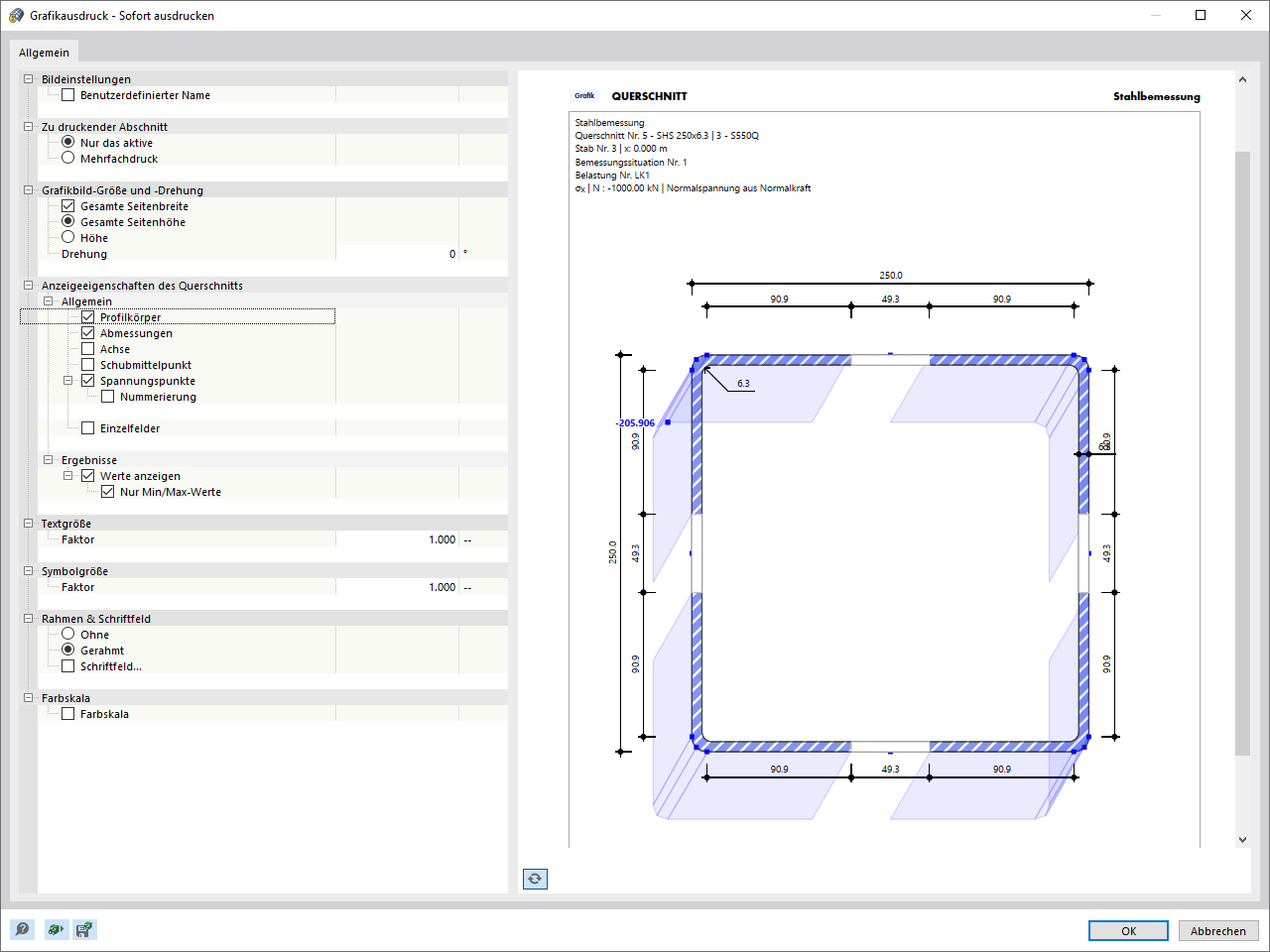Toggle the Spannungspunkte checkbox
The height and width of the screenshot is (952, 1270).
87,381
